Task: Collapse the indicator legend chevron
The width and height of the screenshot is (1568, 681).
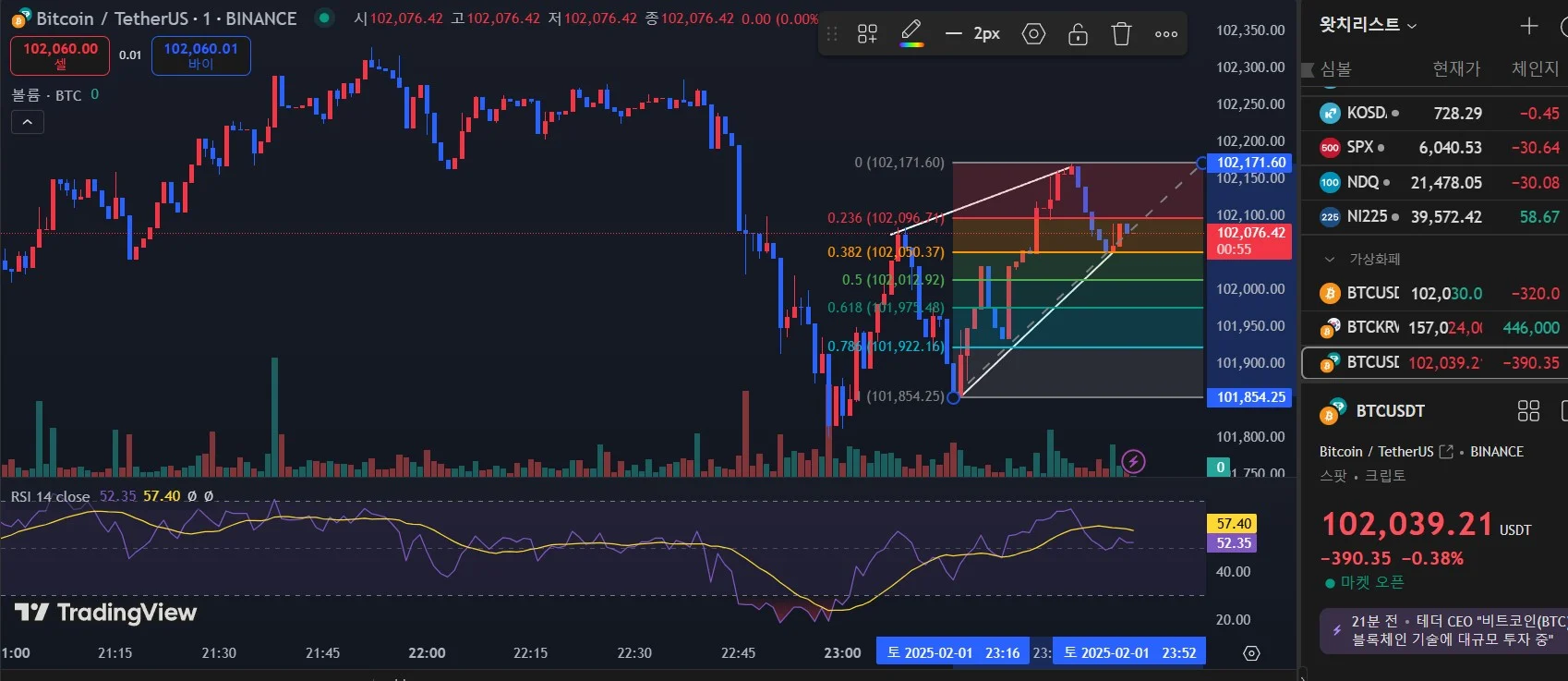Action: [x=27, y=122]
